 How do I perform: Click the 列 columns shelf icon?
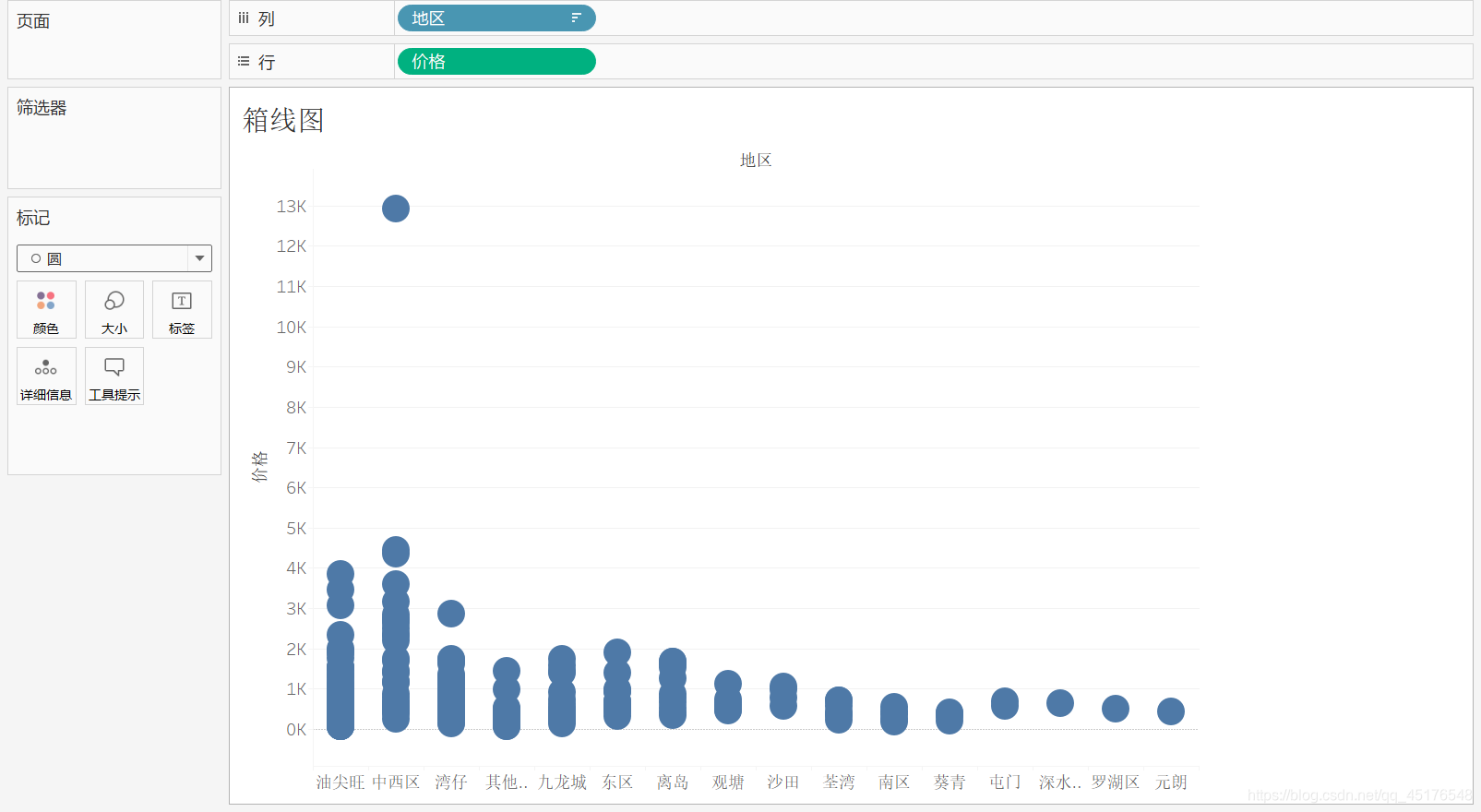click(x=244, y=18)
